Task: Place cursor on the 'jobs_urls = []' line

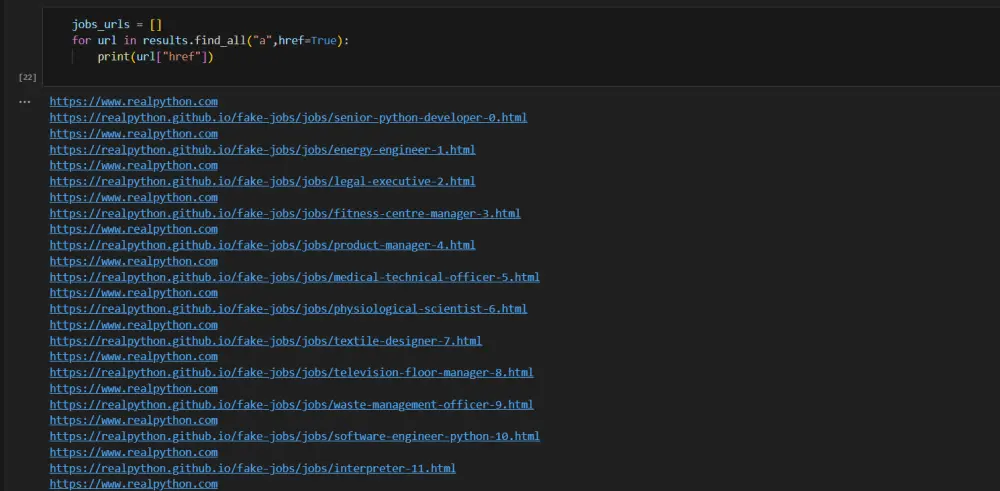Action: point(117,25)
